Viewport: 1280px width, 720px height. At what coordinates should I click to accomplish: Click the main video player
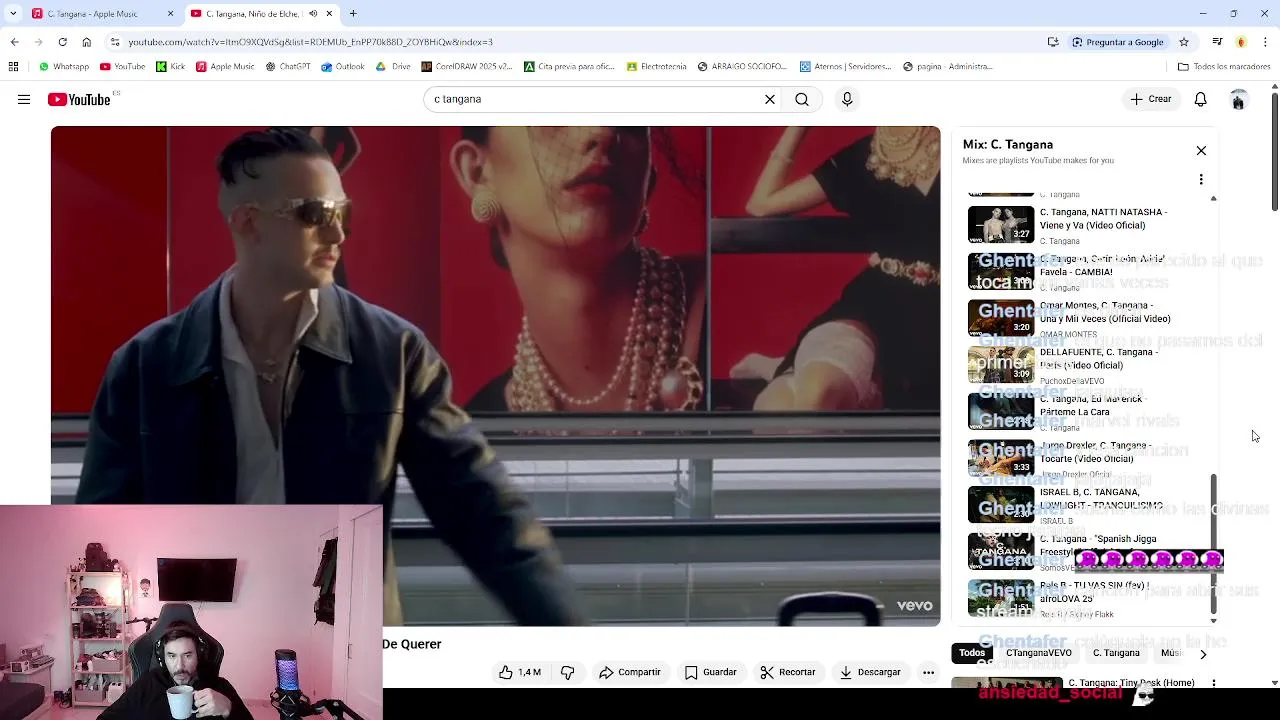(x=495, y=376)
